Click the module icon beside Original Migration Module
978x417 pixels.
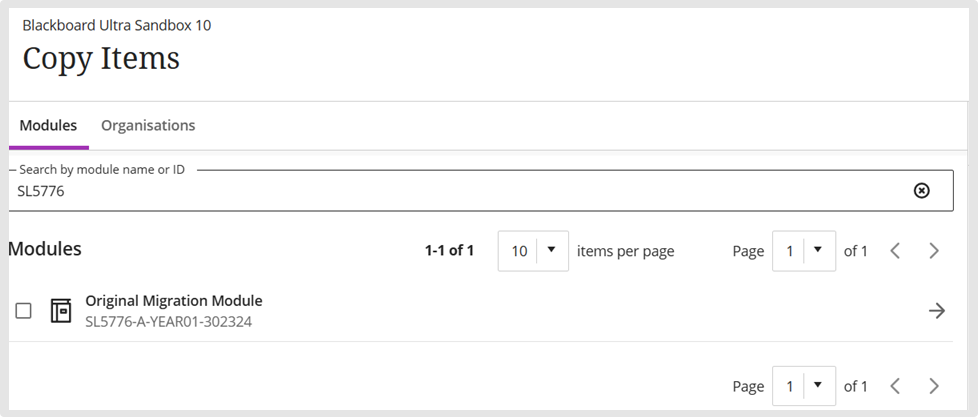(61, 310)
